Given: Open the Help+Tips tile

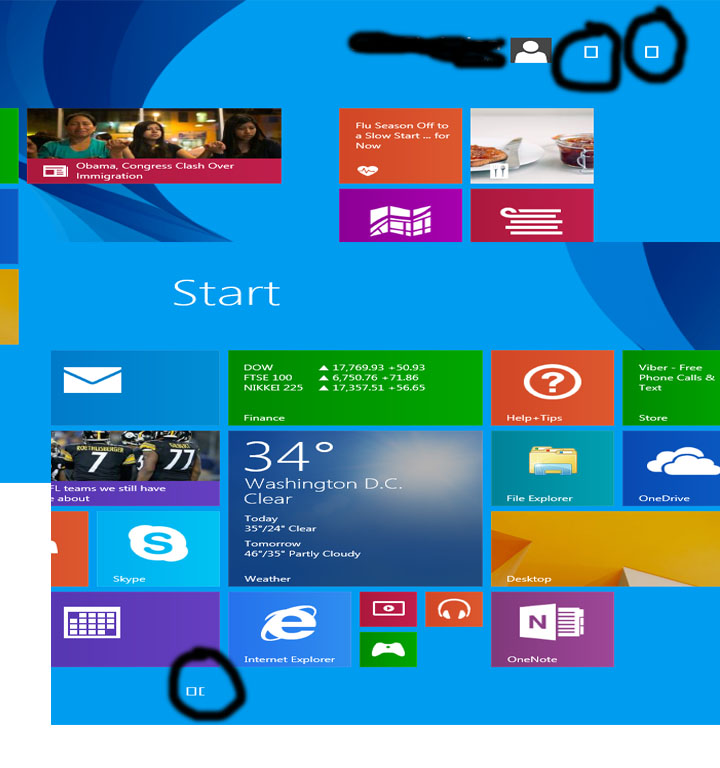Looking at the screenshot, I should tap(552, 388).
